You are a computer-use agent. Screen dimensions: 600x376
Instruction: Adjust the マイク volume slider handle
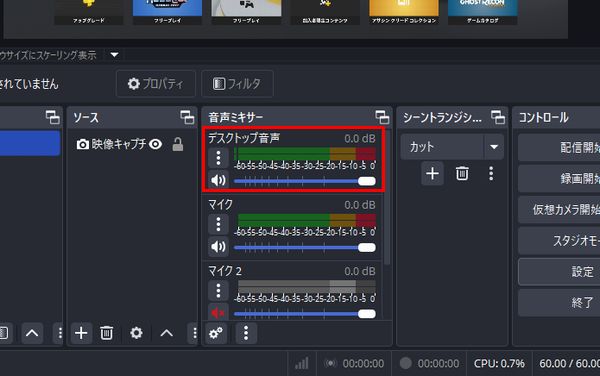coord(367,247)
